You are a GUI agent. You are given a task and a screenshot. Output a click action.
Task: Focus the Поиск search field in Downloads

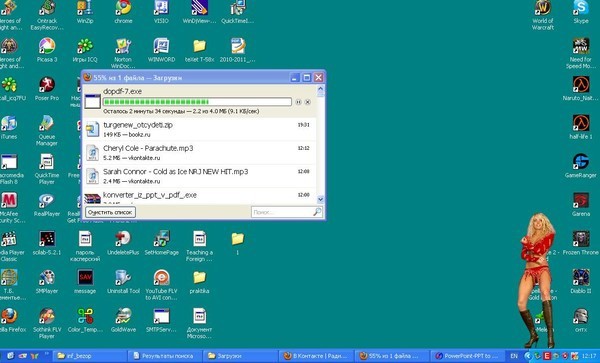pos(282,212)
